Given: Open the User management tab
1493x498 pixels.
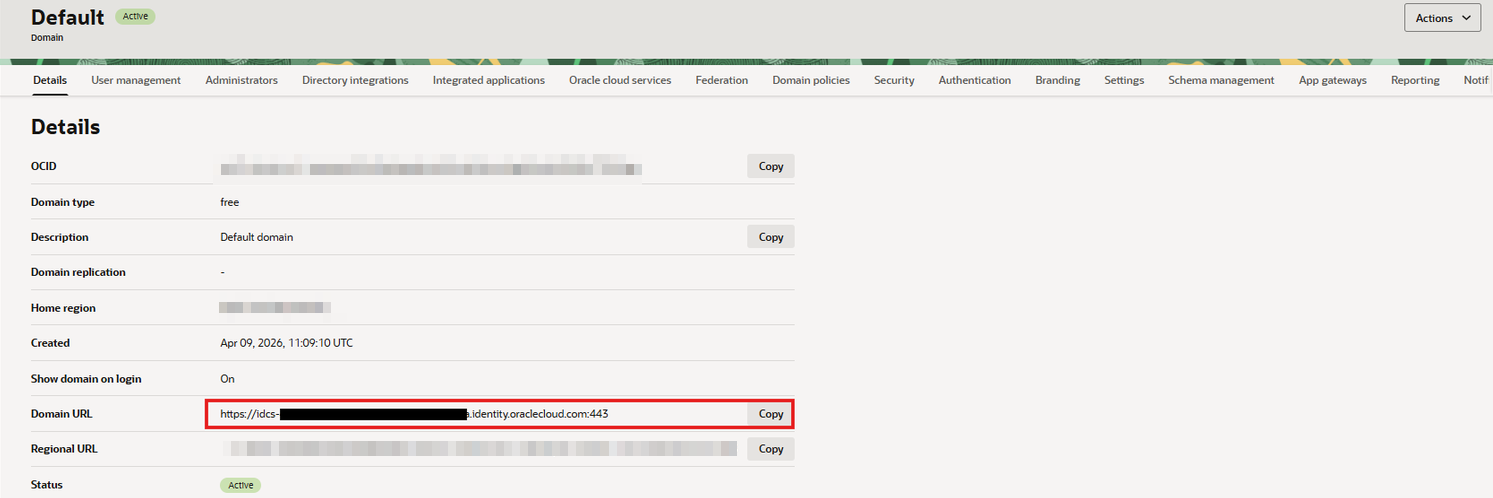Looking at the screenshot, I should pos(136,80).
